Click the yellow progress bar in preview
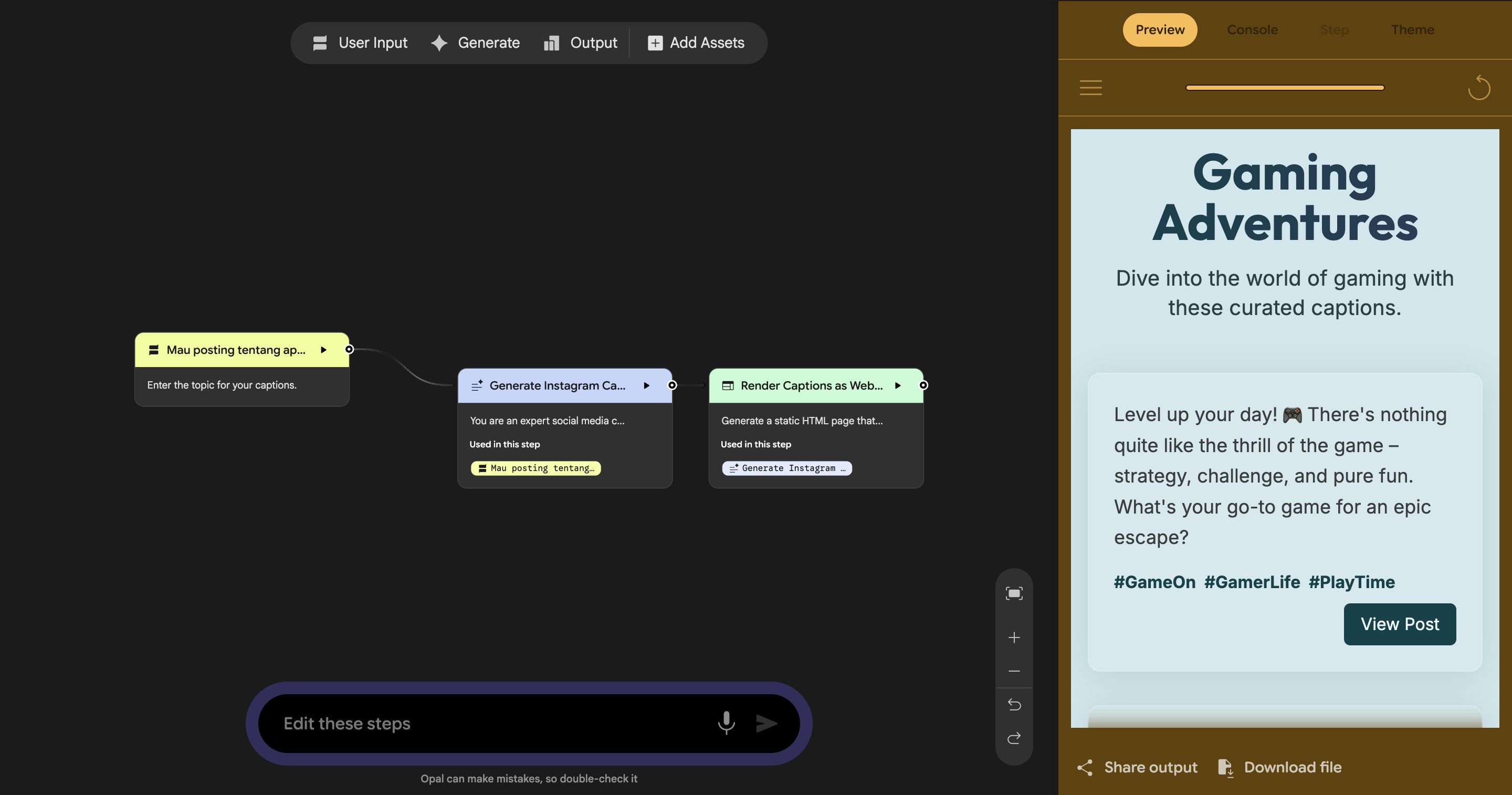This screenshot has width=1512, height=795. coord(1284,88)
